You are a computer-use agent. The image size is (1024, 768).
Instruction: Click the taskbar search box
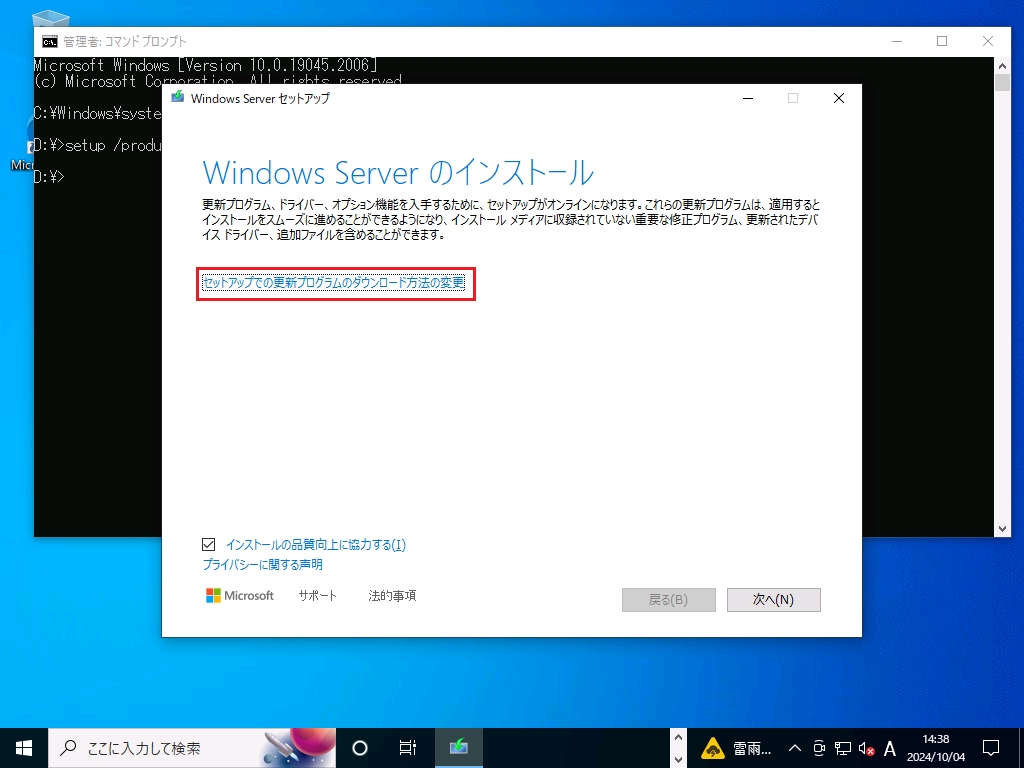point(192,748)
